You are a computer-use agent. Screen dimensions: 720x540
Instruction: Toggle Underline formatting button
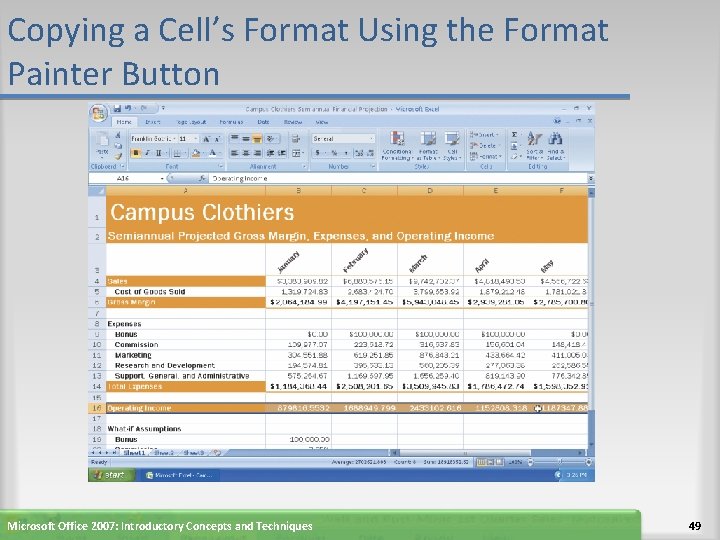pyautogui.click(x=158, y=153)
